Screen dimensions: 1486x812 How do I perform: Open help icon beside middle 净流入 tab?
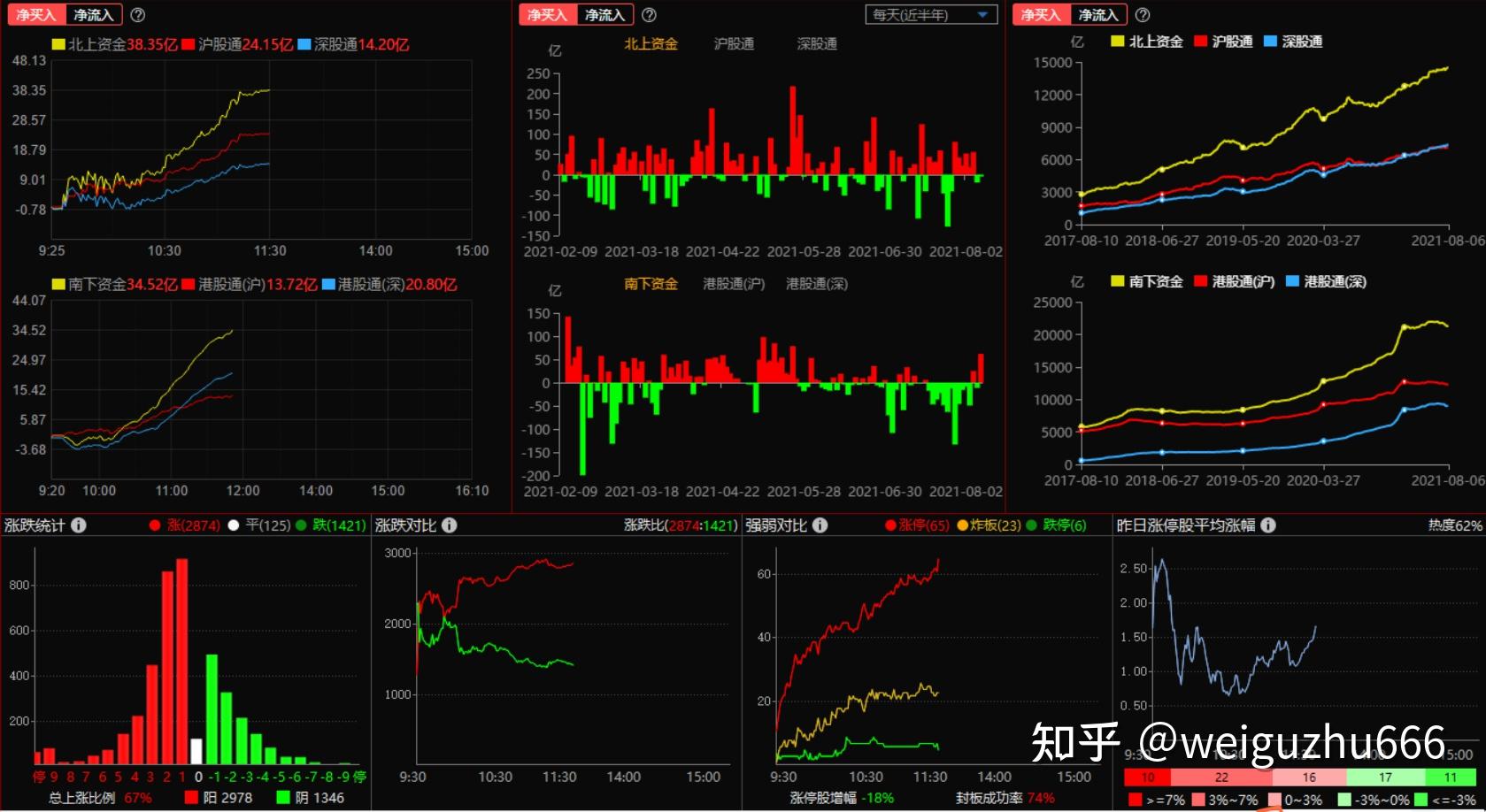649,15
